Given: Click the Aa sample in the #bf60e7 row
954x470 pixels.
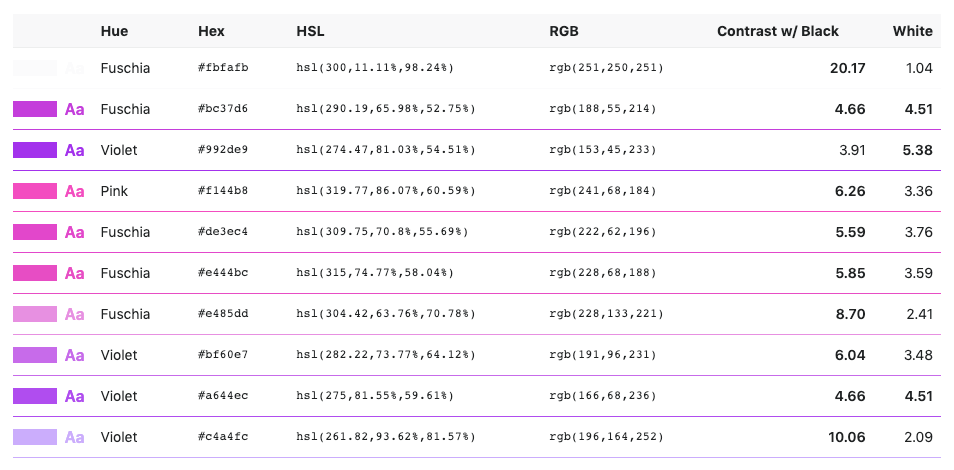Looking at the screenshot, I should pyautogui.click(x=74, y=355).
